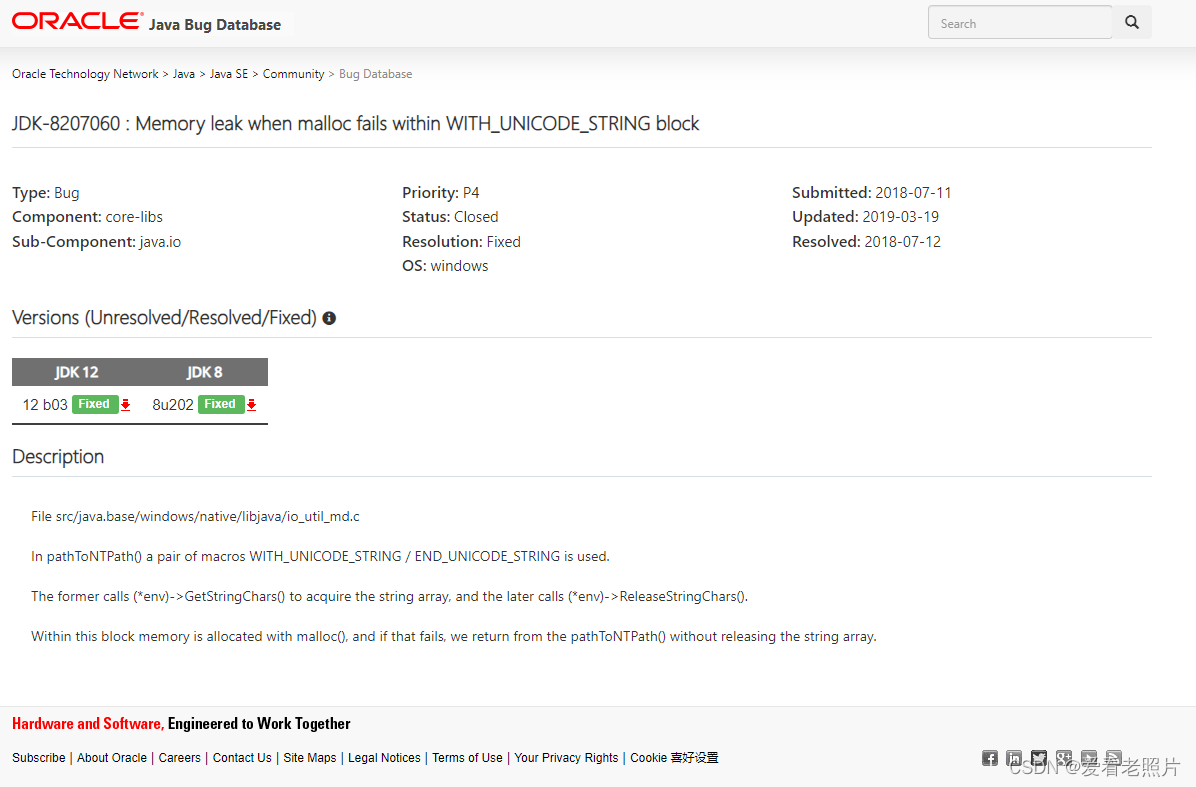
Task: Click the Submitted: 2018-07-11 date
Action: [x=872, y=193]
